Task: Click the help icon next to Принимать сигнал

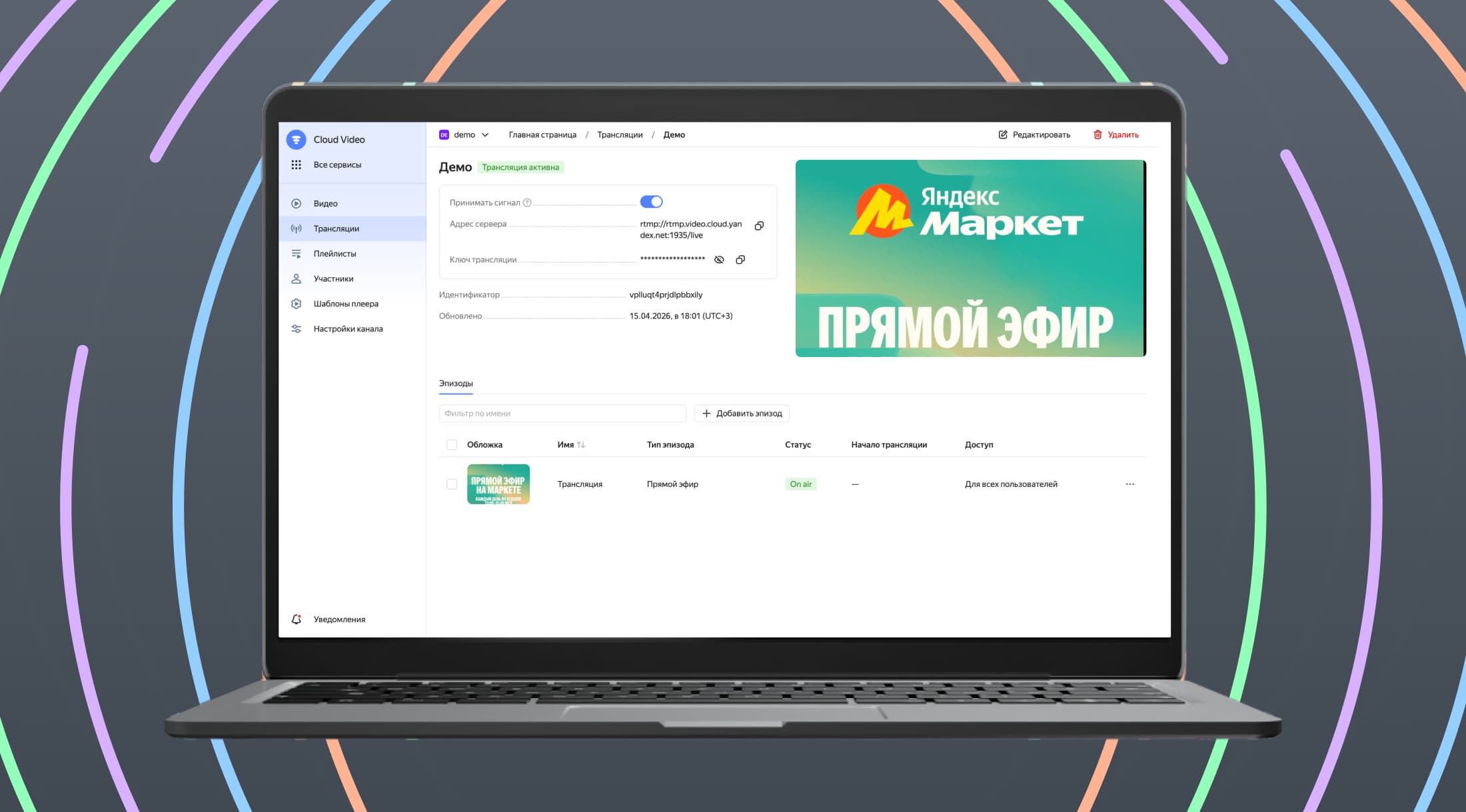Action: [527, 203]
